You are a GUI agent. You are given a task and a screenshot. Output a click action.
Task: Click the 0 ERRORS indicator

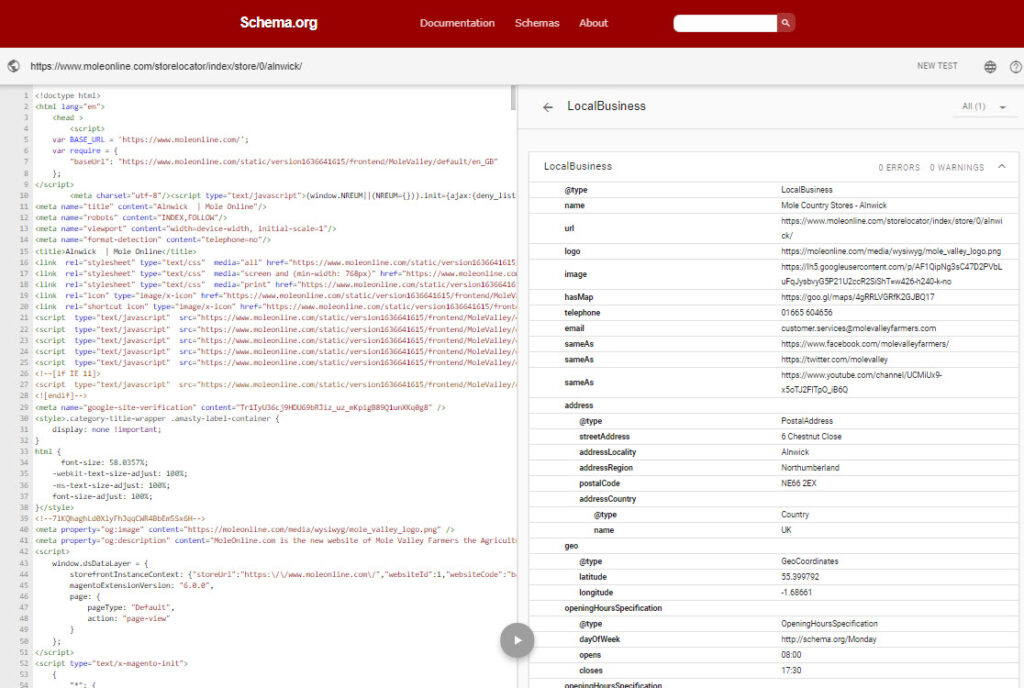(x=899, y=167)
